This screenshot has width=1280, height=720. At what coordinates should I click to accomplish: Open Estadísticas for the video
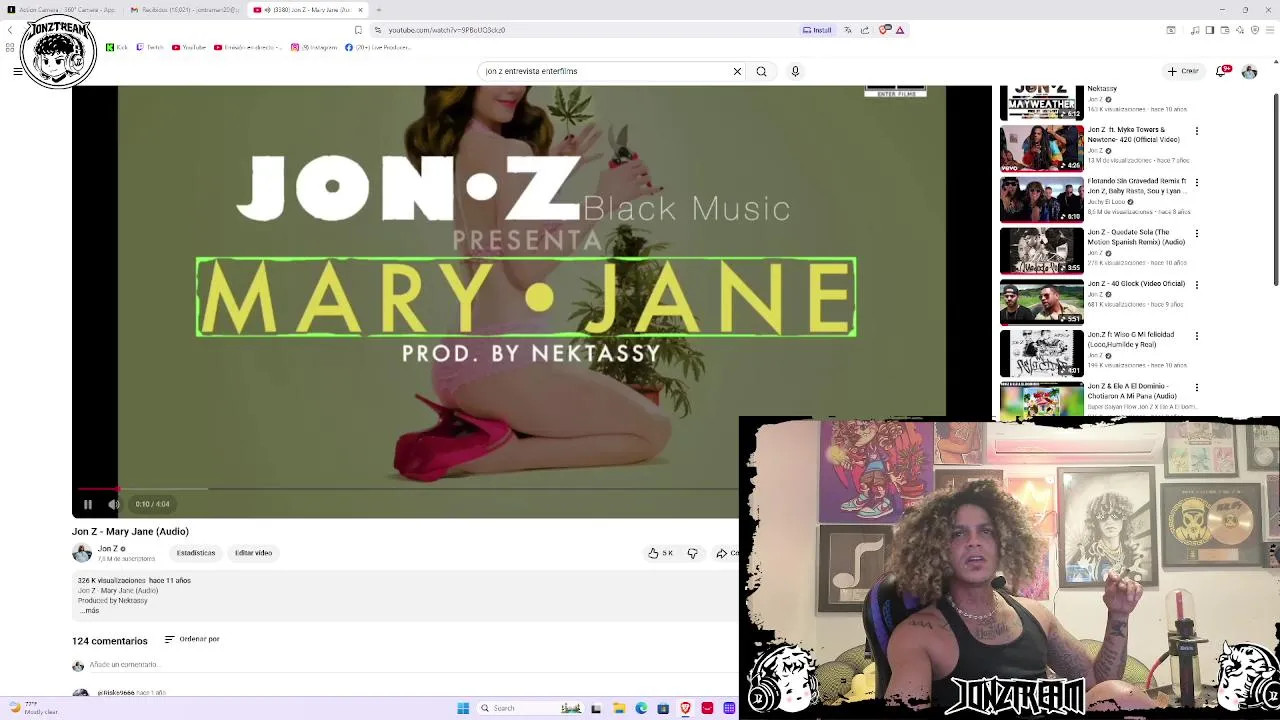(196, 553)
